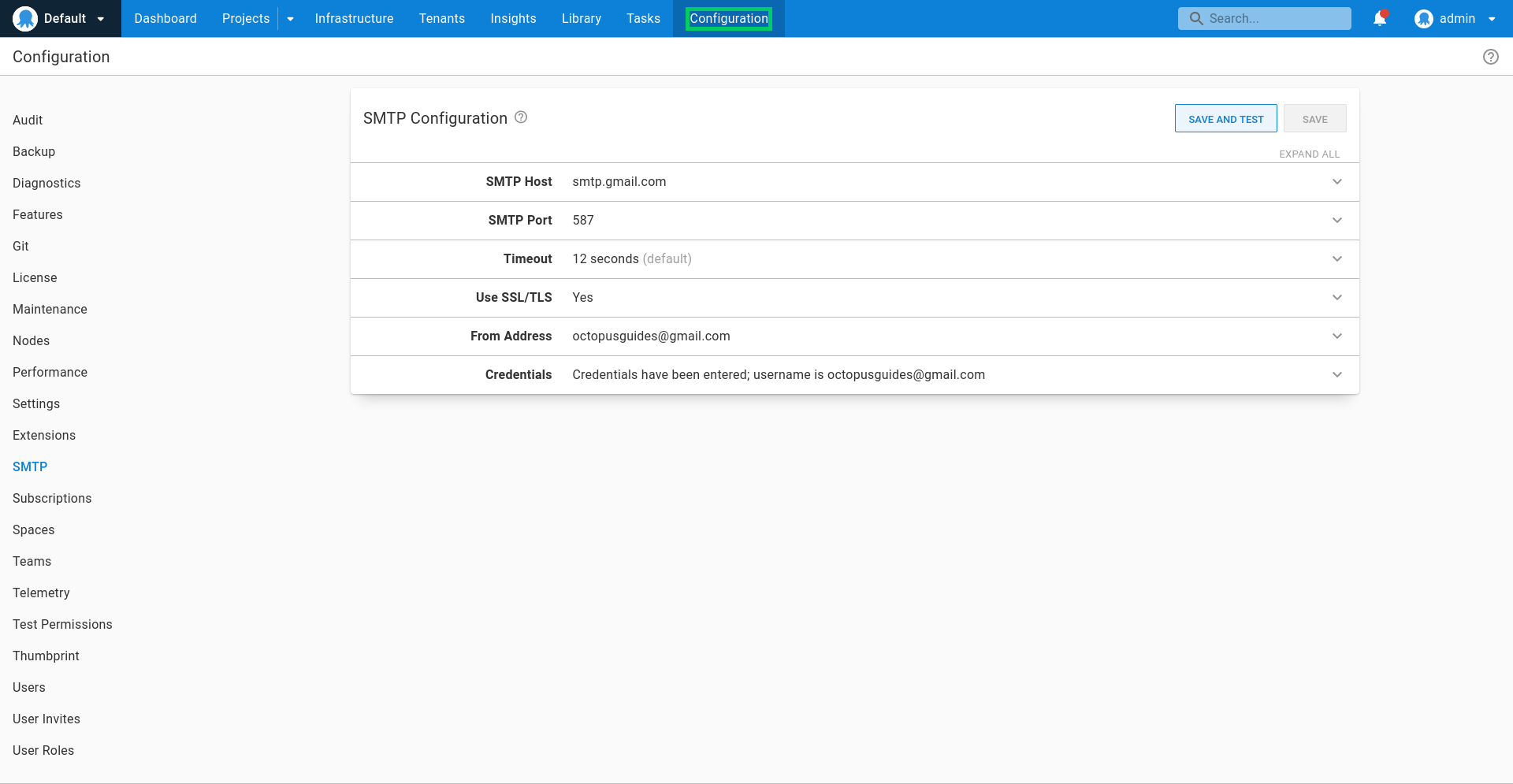This screenshot has height=784, width=1513.
Task: Focus the Search input field
Action: tap(1264, 18)
